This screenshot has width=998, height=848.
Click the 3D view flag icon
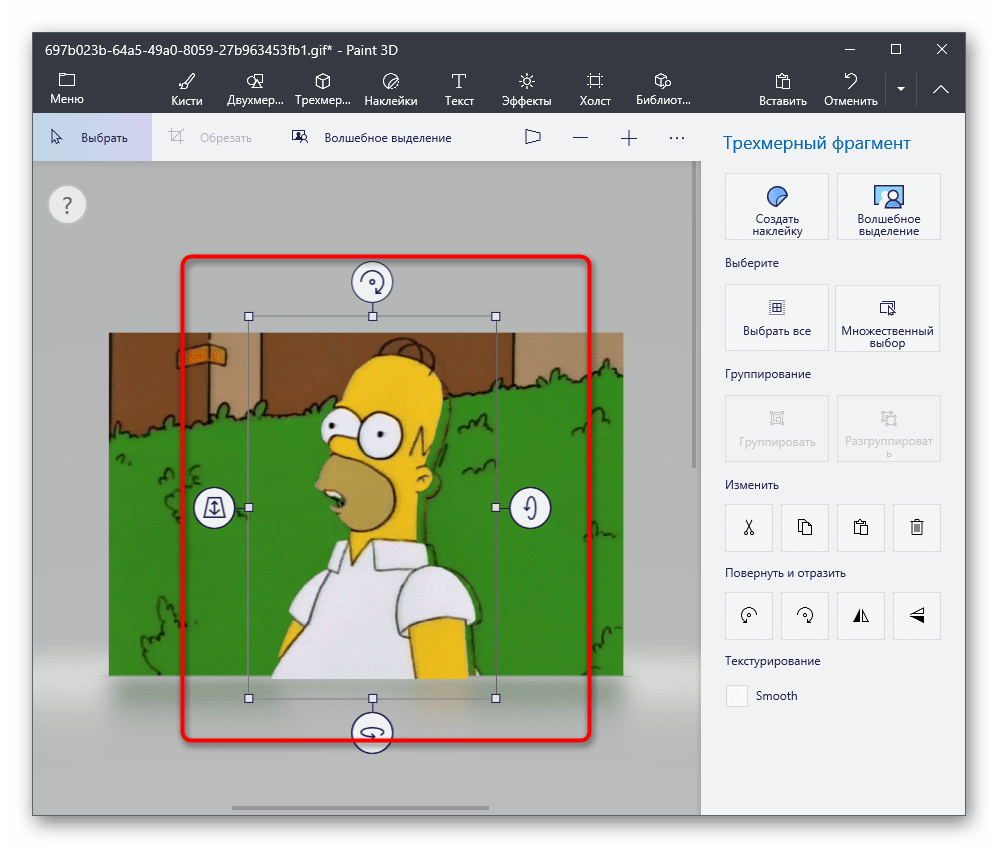[x=532, y=137]
